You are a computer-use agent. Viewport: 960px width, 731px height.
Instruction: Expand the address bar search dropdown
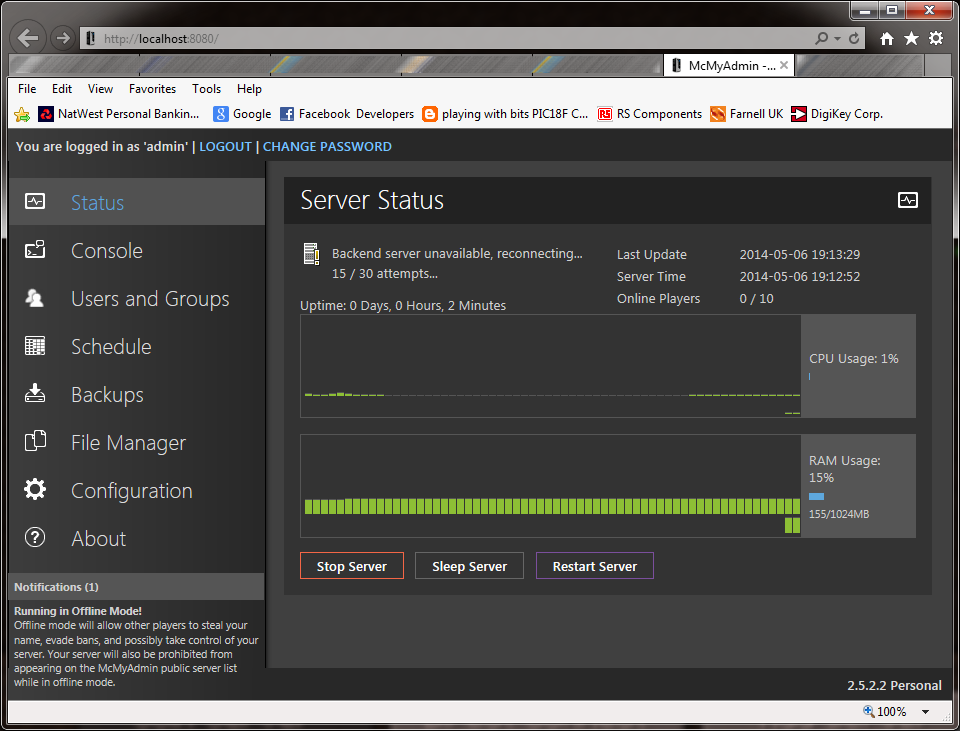point(836,39)
